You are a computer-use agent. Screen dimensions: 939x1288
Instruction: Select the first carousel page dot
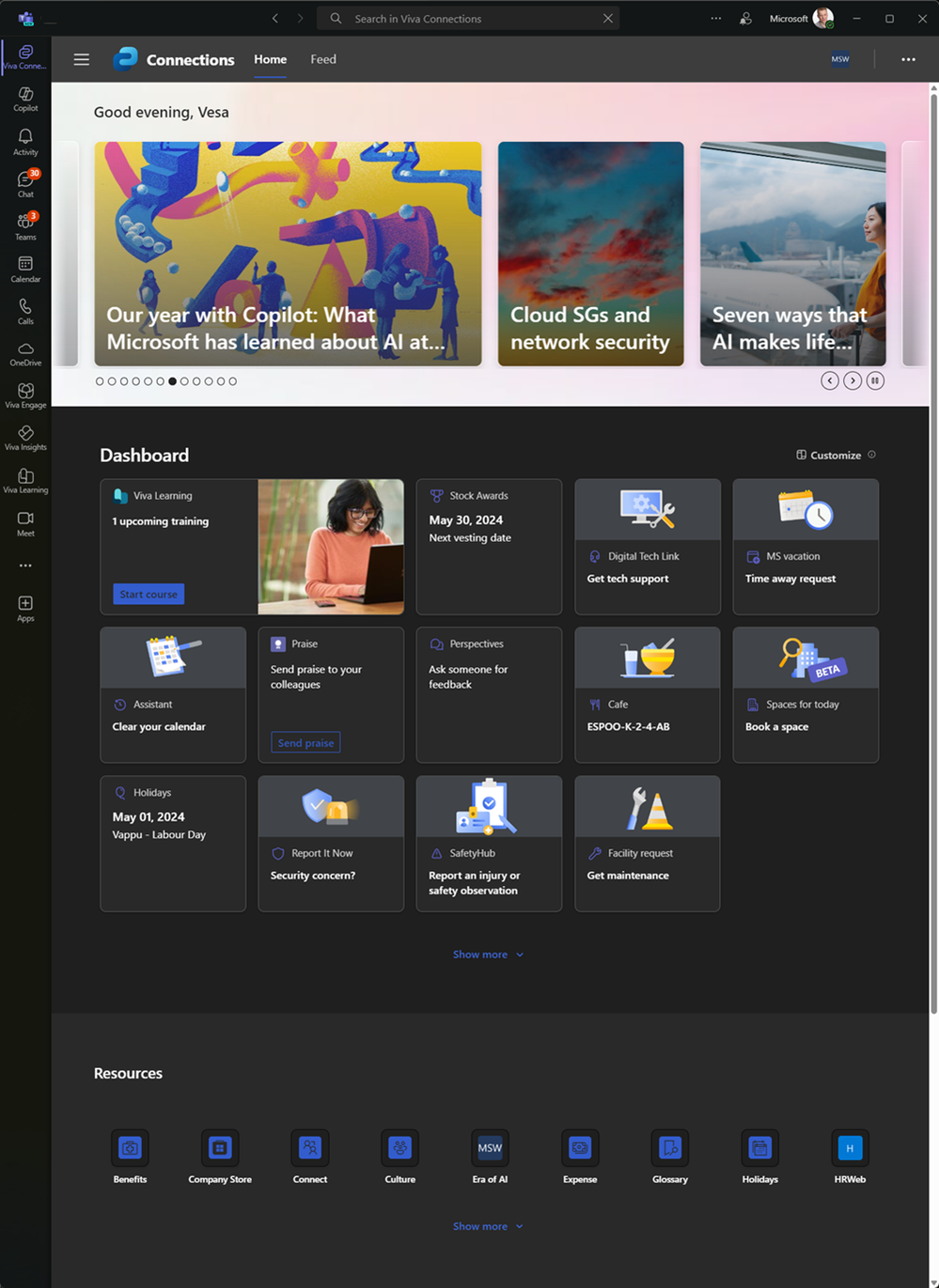[100, 381]
